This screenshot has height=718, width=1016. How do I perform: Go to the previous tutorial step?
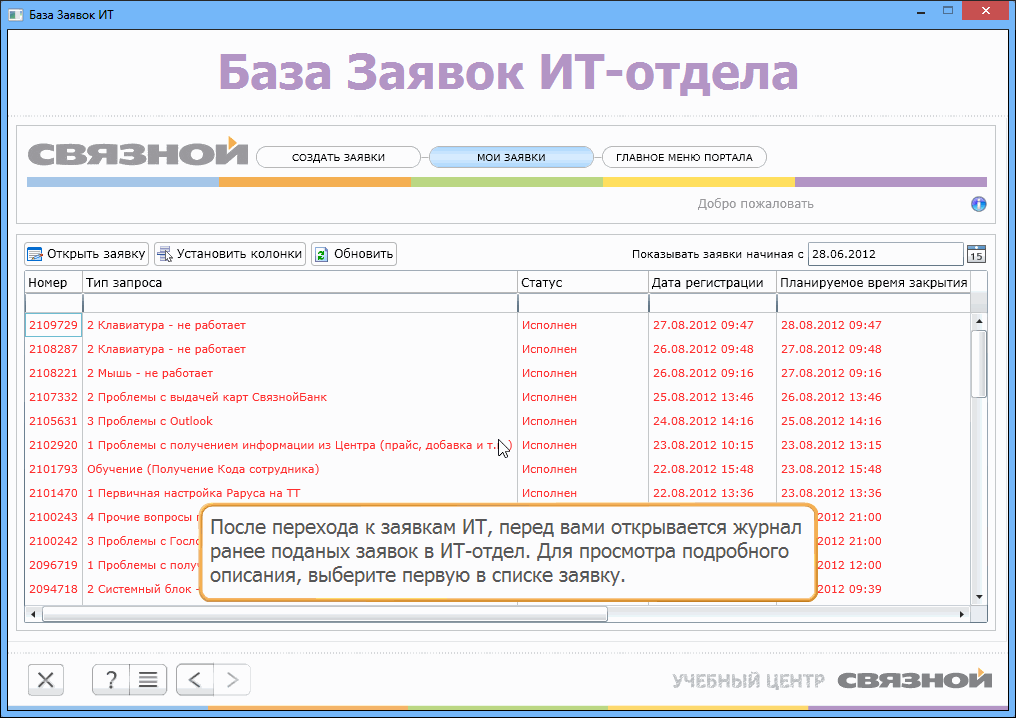pos(195,680)
